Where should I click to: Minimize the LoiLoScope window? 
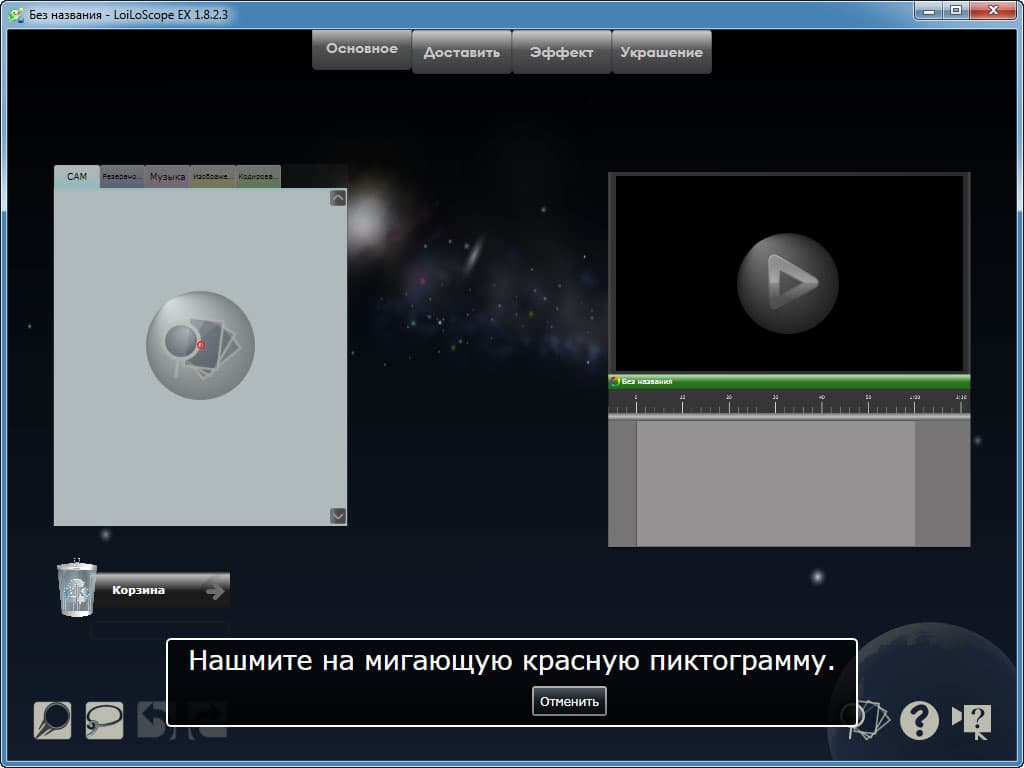928,11
